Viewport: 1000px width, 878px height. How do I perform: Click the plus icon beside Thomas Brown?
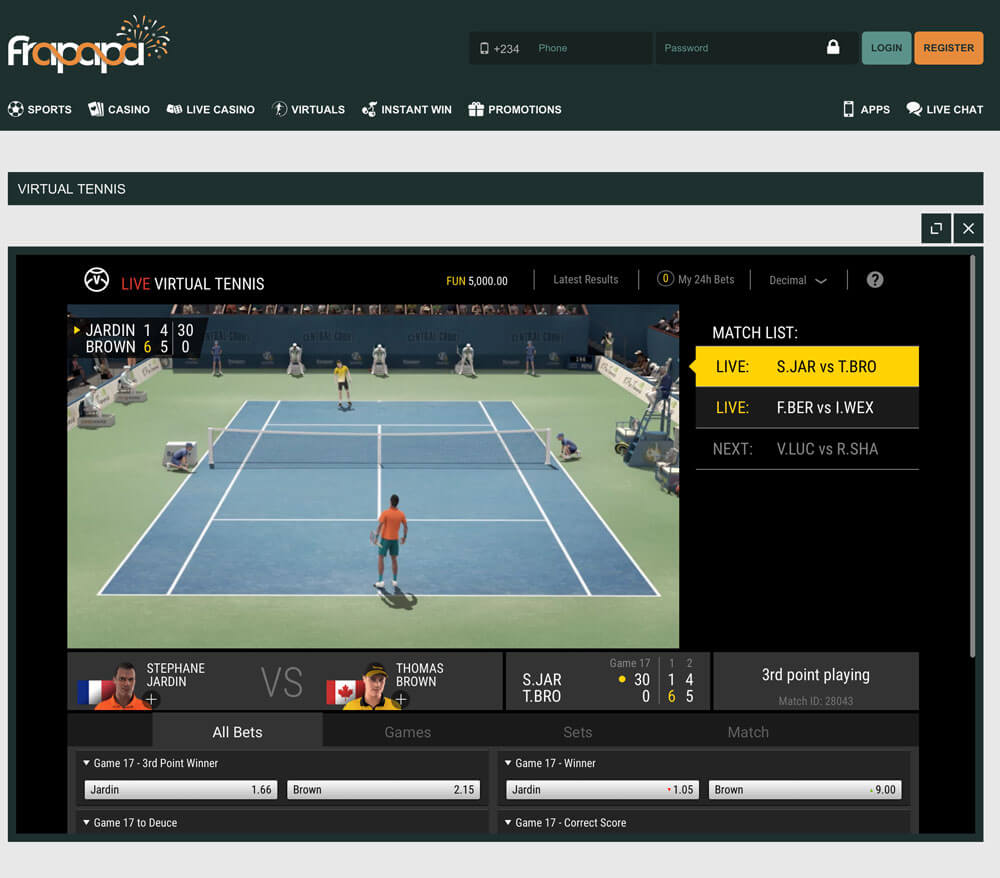point(400,699)
